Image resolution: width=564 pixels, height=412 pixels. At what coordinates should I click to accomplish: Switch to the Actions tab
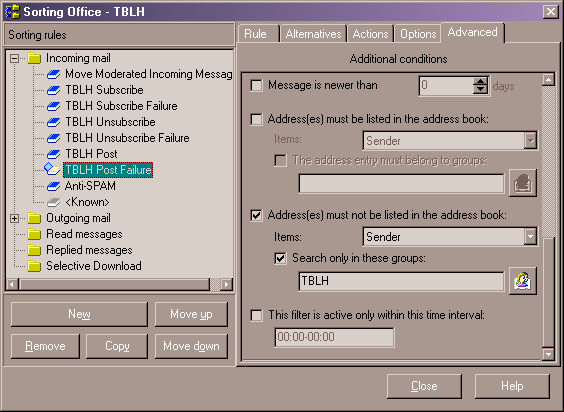[370, 34]
